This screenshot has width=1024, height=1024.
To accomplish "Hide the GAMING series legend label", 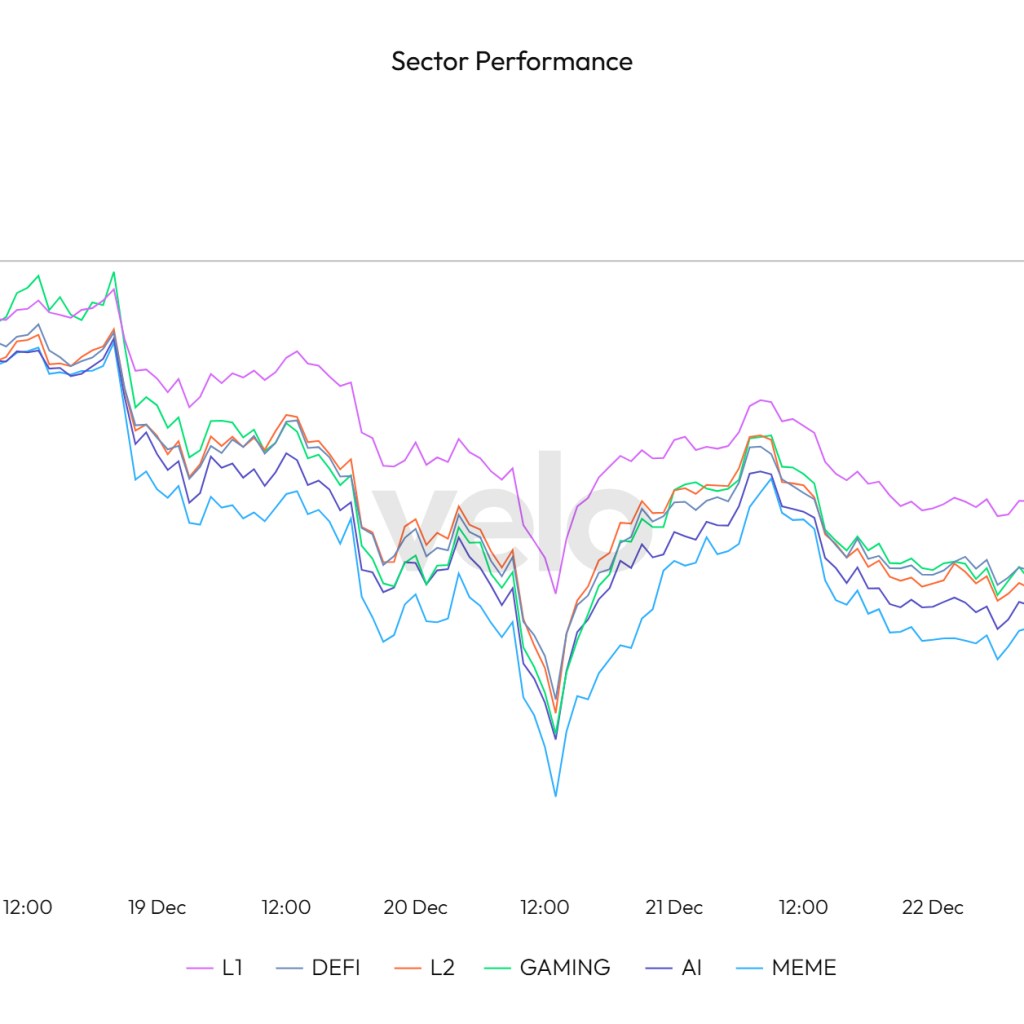I will pyautogui.click(x=564, y=968).
